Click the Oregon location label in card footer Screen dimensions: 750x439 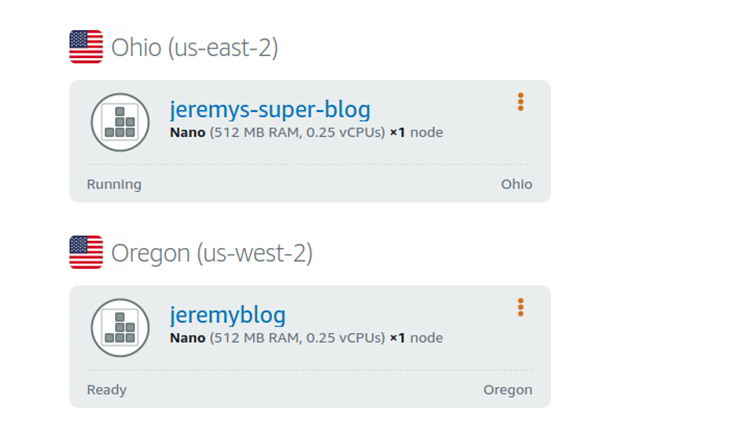(508, 390)
